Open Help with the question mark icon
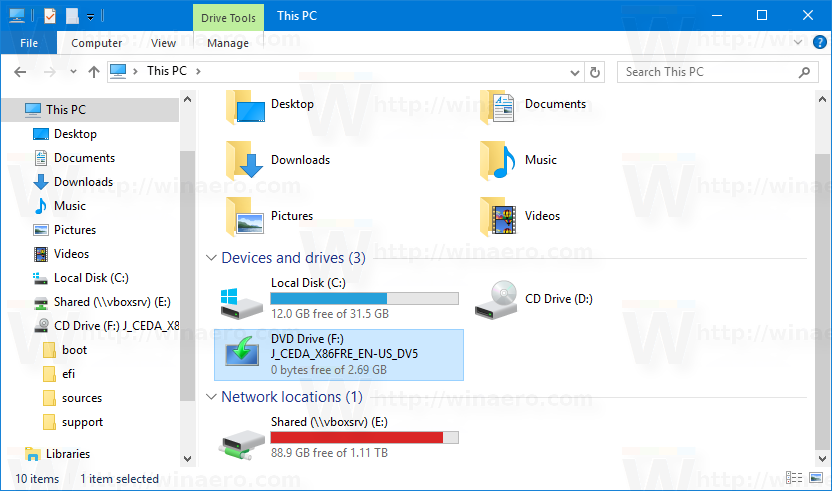Viewport: 832px width, 491px height. click(819, 42)
